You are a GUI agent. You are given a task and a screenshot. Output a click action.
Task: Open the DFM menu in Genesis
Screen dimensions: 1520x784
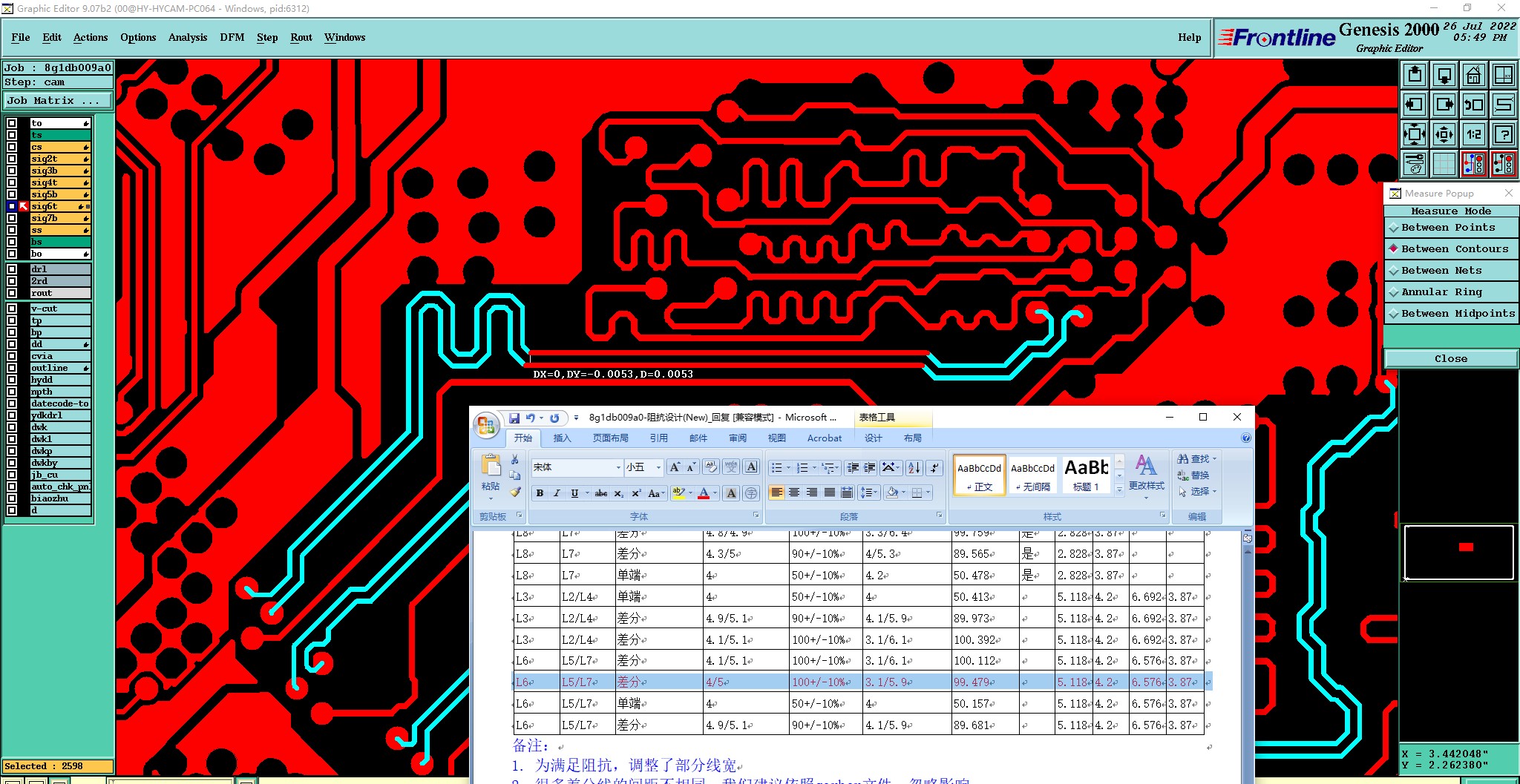coord(232,37)
